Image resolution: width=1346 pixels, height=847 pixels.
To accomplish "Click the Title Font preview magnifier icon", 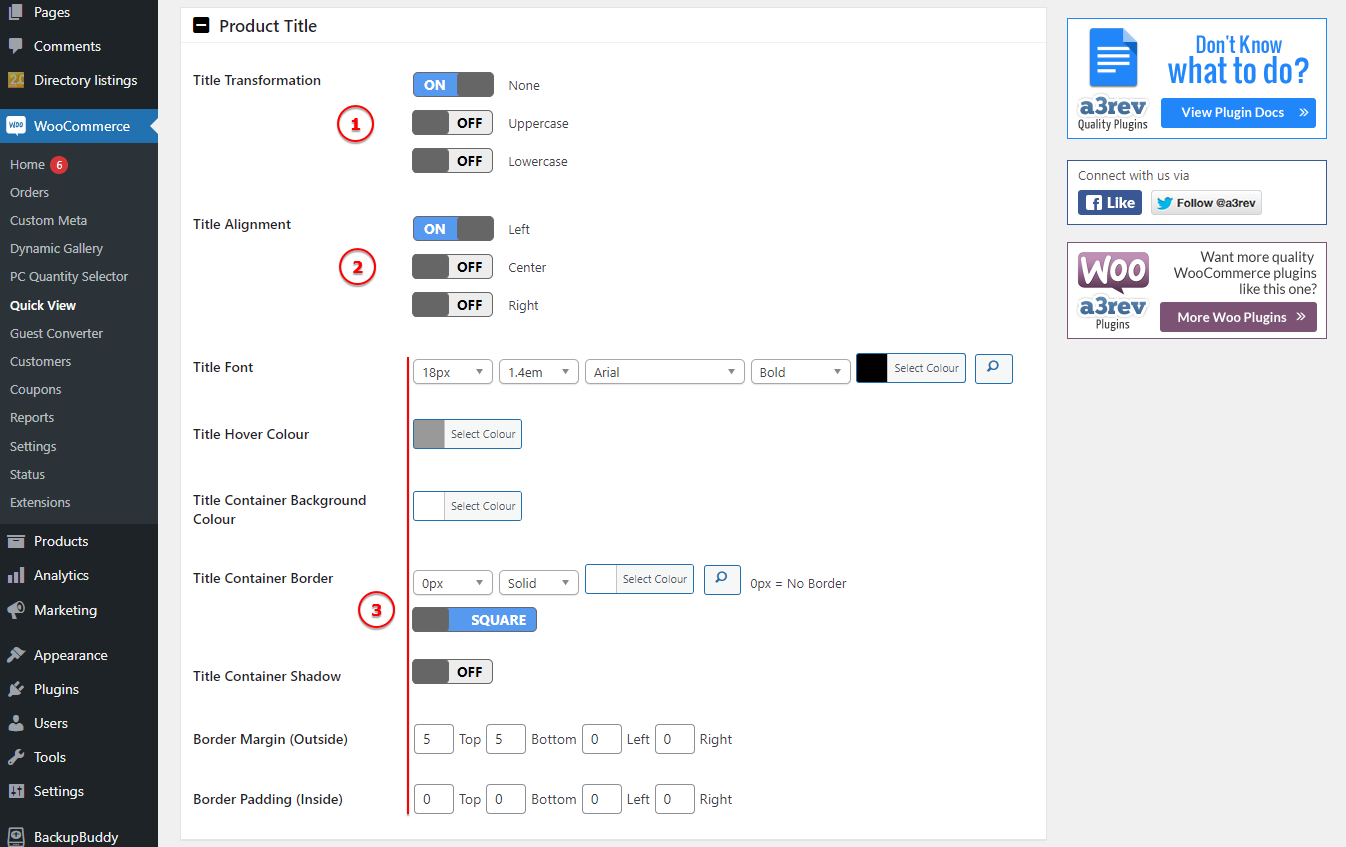I will pyautogui.click(x=993, y=368).
